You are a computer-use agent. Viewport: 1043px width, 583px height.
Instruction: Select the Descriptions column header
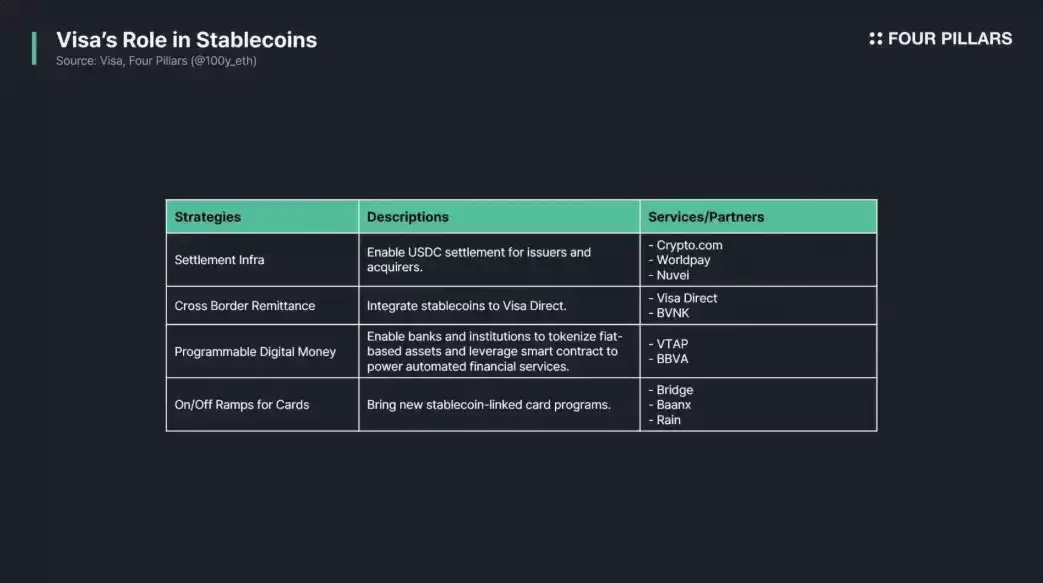pos(408,217)
